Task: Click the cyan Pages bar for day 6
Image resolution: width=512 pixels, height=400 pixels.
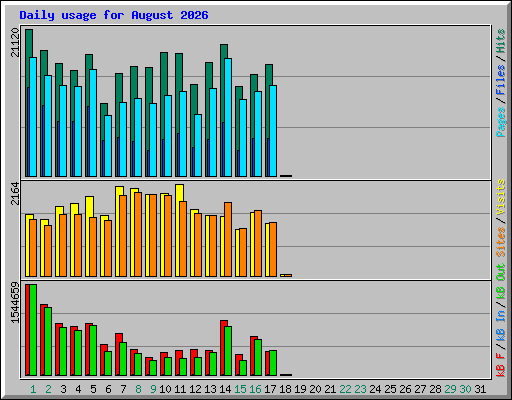Action: tap(108, 146)
